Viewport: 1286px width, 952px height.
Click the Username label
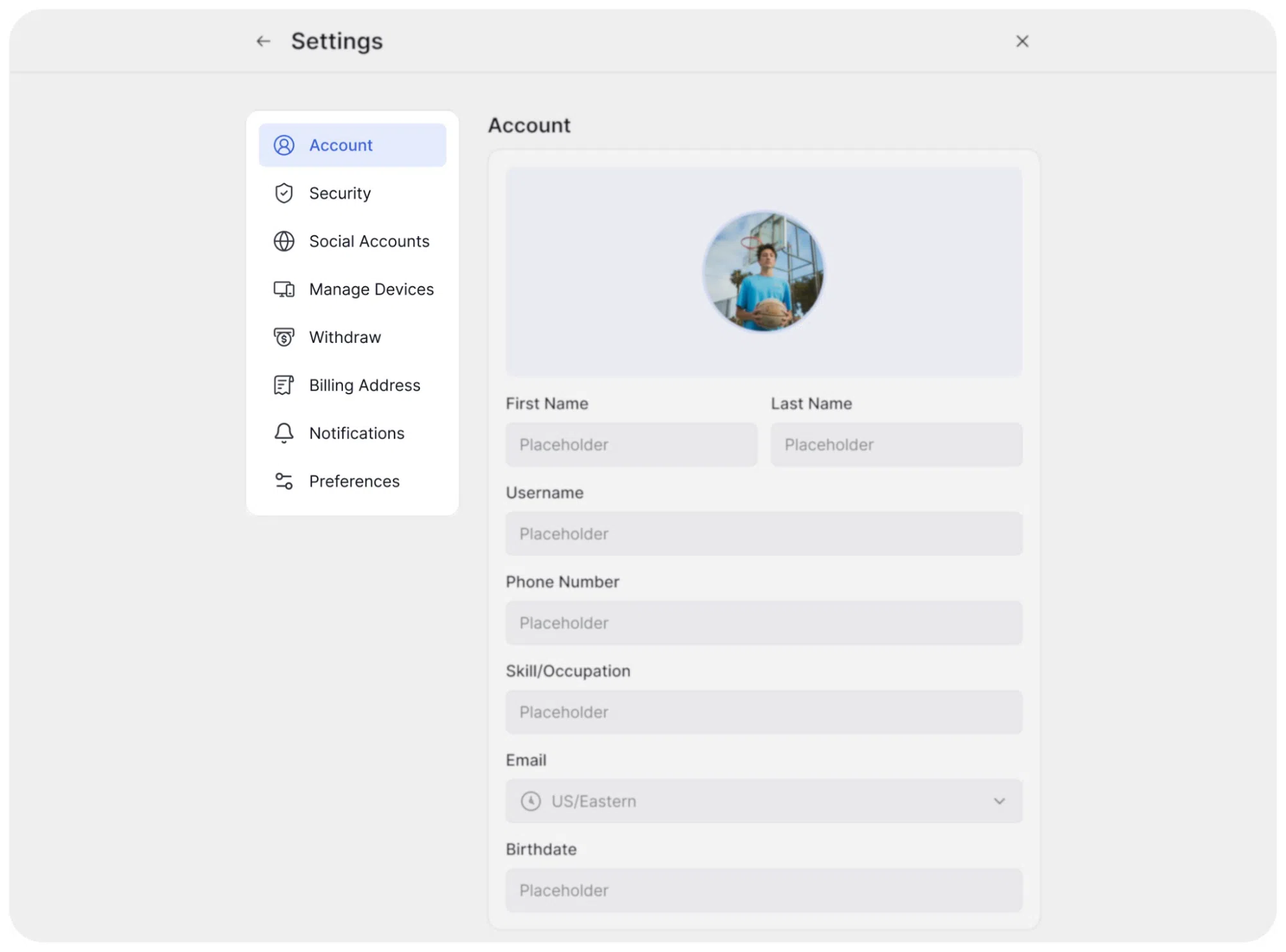click(x=544, y=493)
